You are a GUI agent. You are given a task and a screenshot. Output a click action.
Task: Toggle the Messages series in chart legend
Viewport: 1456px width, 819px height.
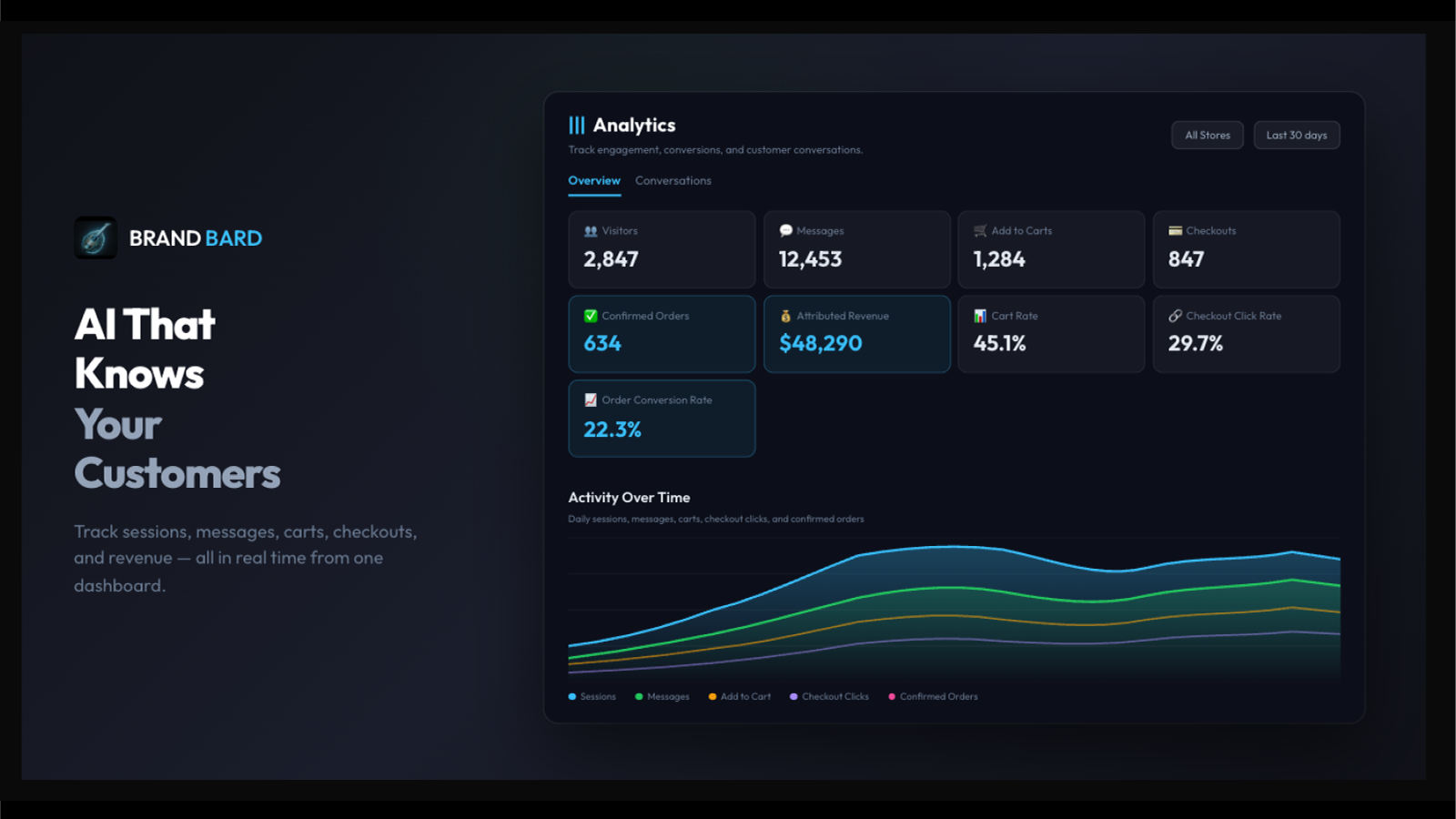[x=662, y=697]
